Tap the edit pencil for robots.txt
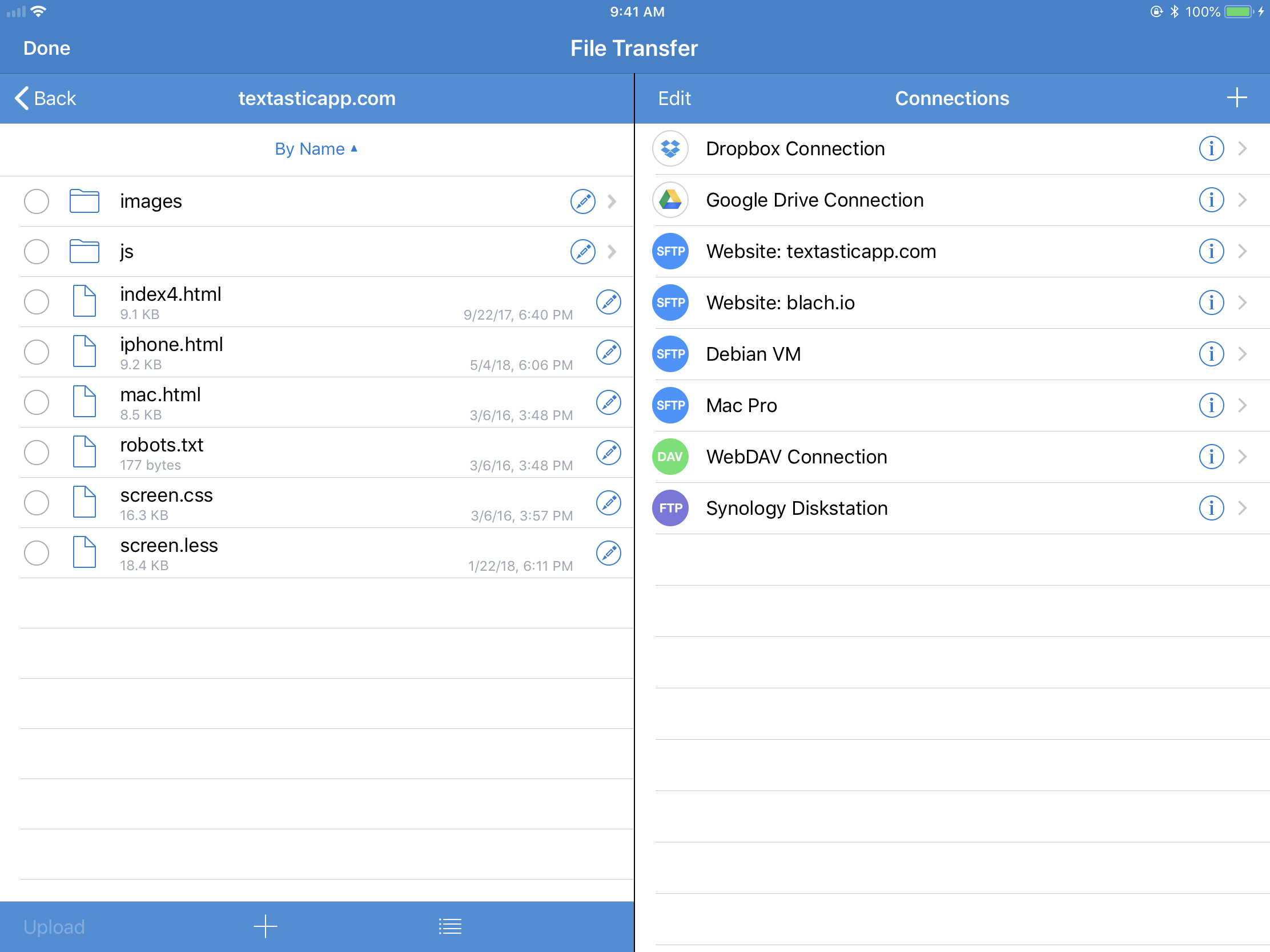 tap(609, 452)
